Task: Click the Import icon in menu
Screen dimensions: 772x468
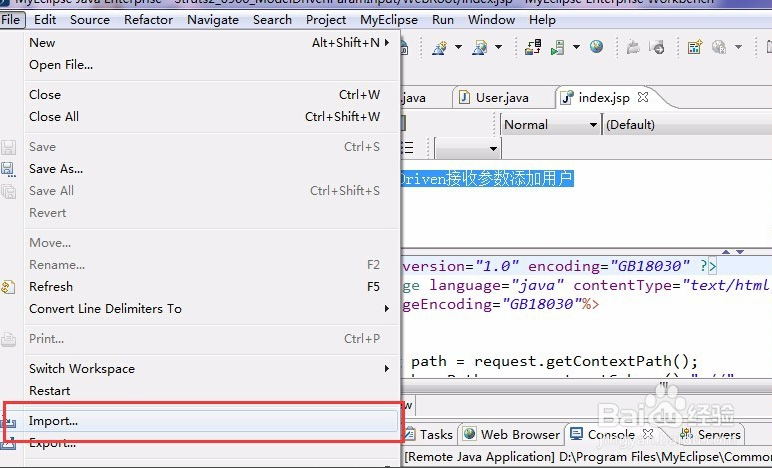Action: click(9, 421)
